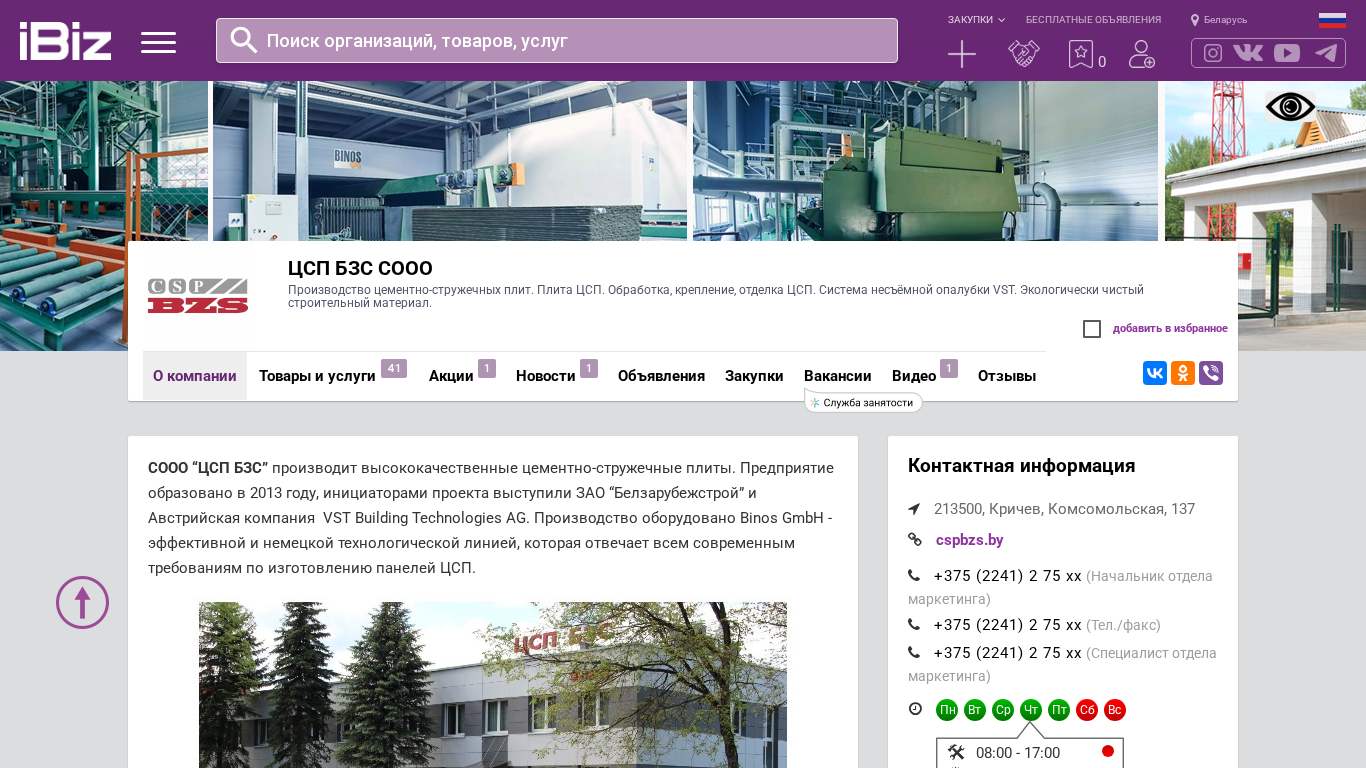Reveal the Начальник отдела маркетинга phone number
The width and height of the screenshot is (1366, 768).
pos(1008,576)
